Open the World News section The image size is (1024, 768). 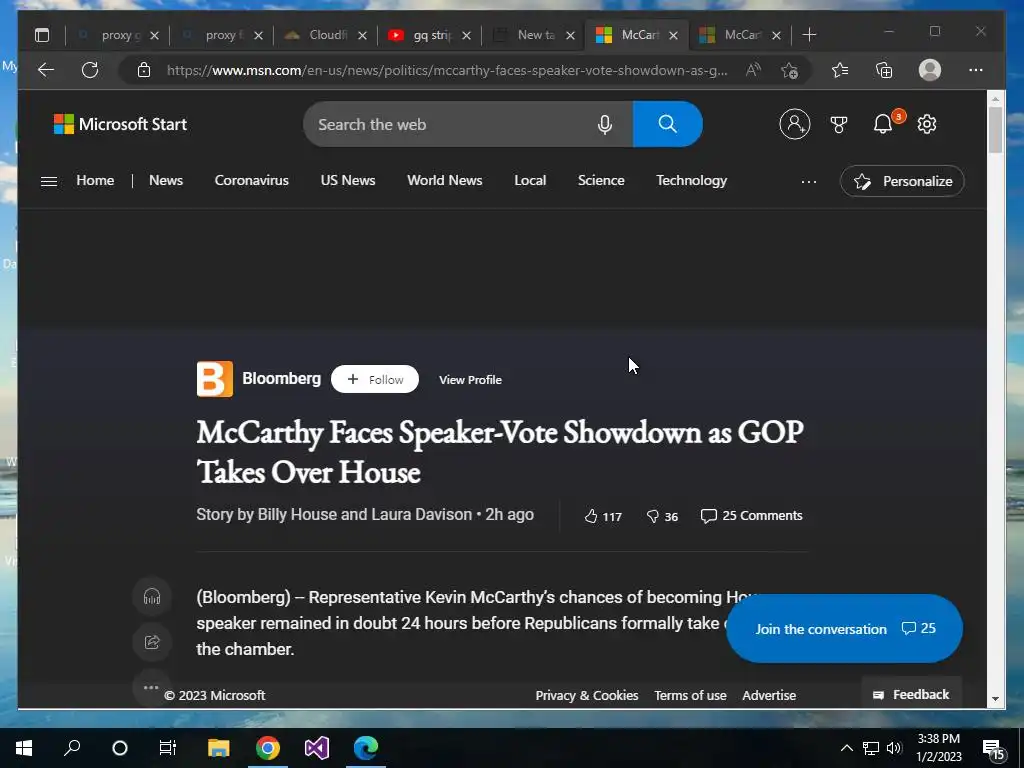[445, 181]
